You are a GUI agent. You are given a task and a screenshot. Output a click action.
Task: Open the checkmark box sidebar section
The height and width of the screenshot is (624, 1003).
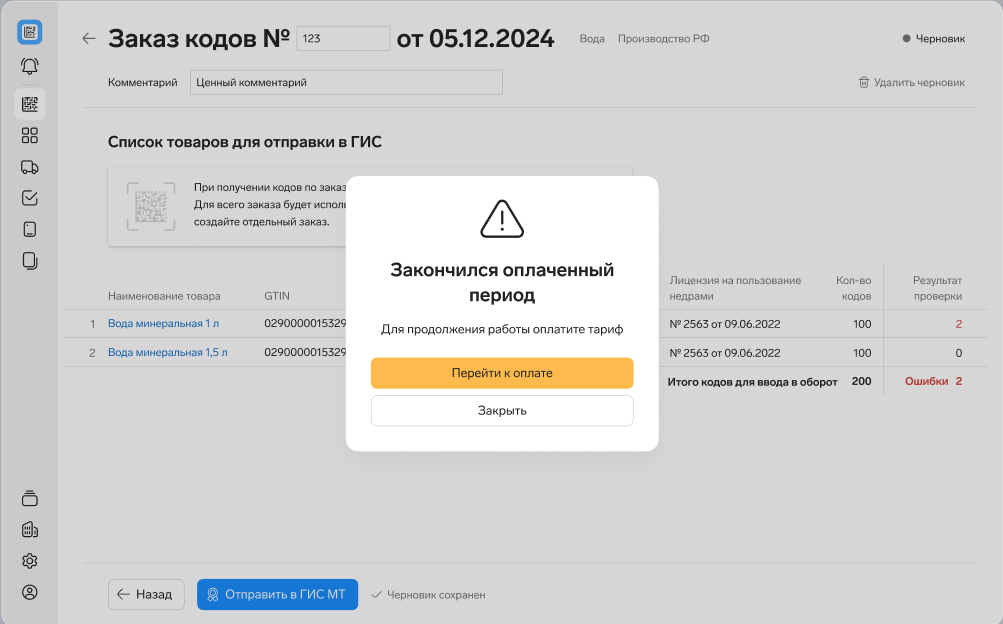[30, 198]
